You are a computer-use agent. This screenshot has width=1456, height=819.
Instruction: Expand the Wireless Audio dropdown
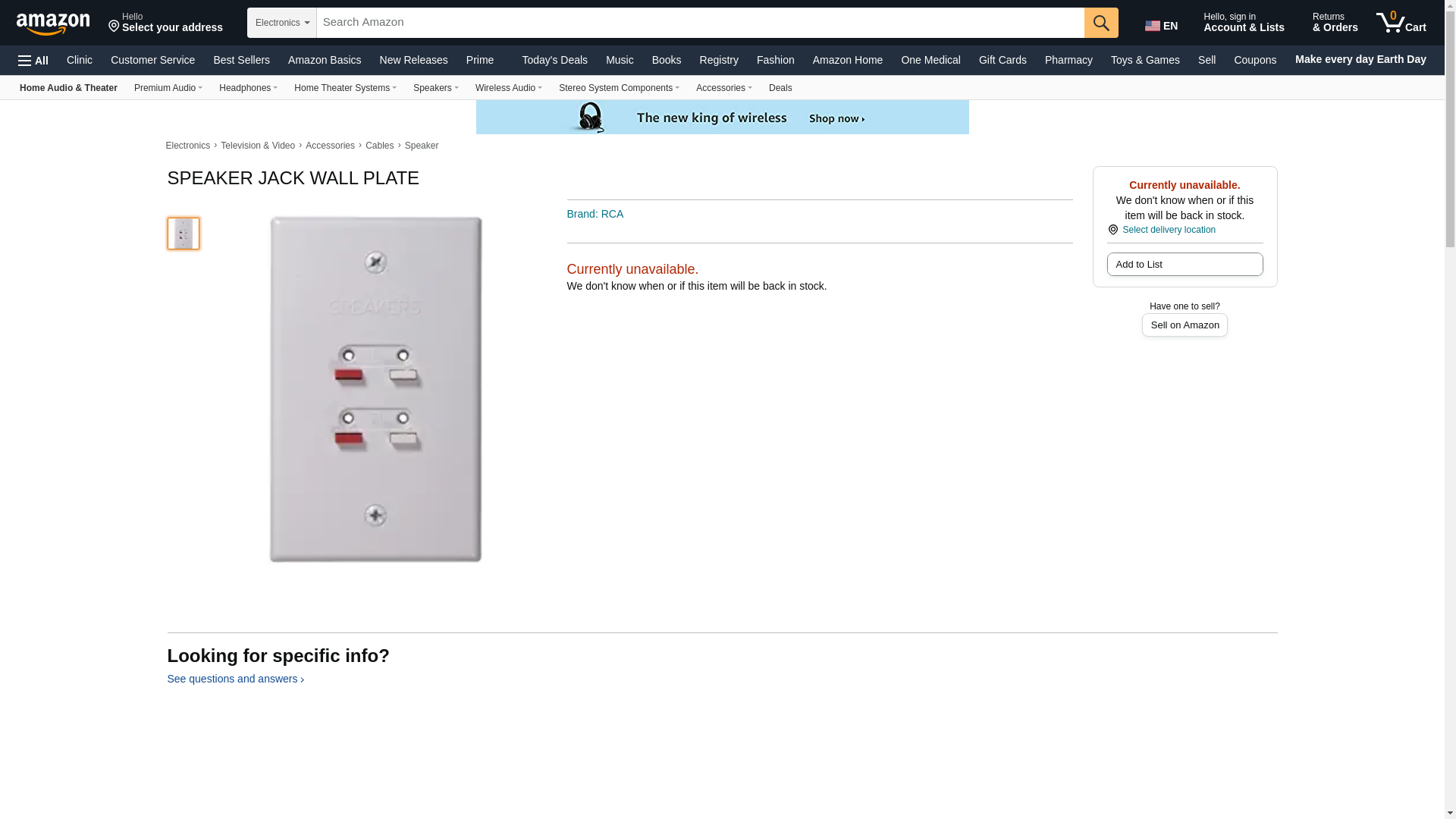[x=508, y=88]
